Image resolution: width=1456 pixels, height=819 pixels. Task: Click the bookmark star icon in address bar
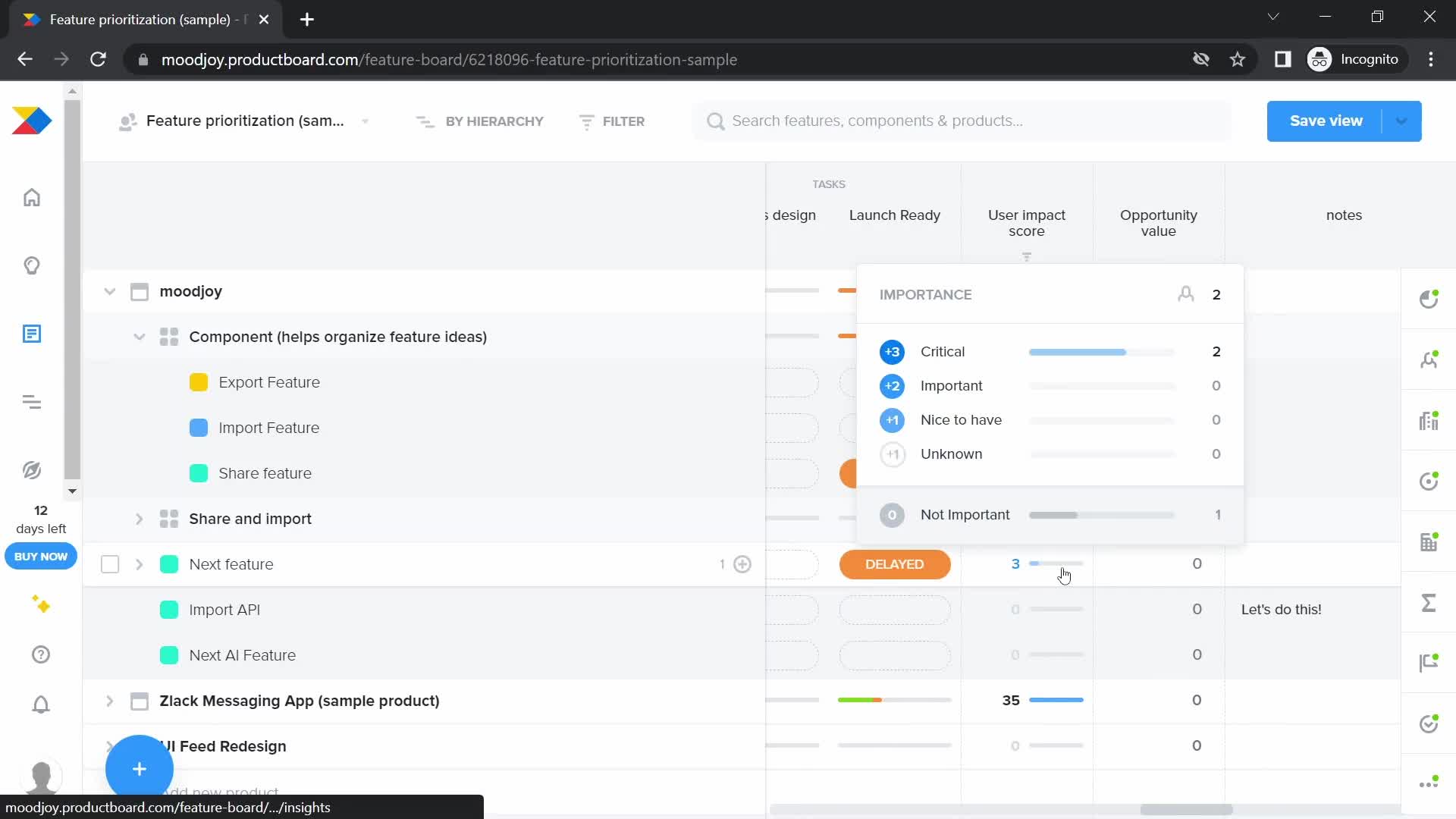coord(1238,59)
